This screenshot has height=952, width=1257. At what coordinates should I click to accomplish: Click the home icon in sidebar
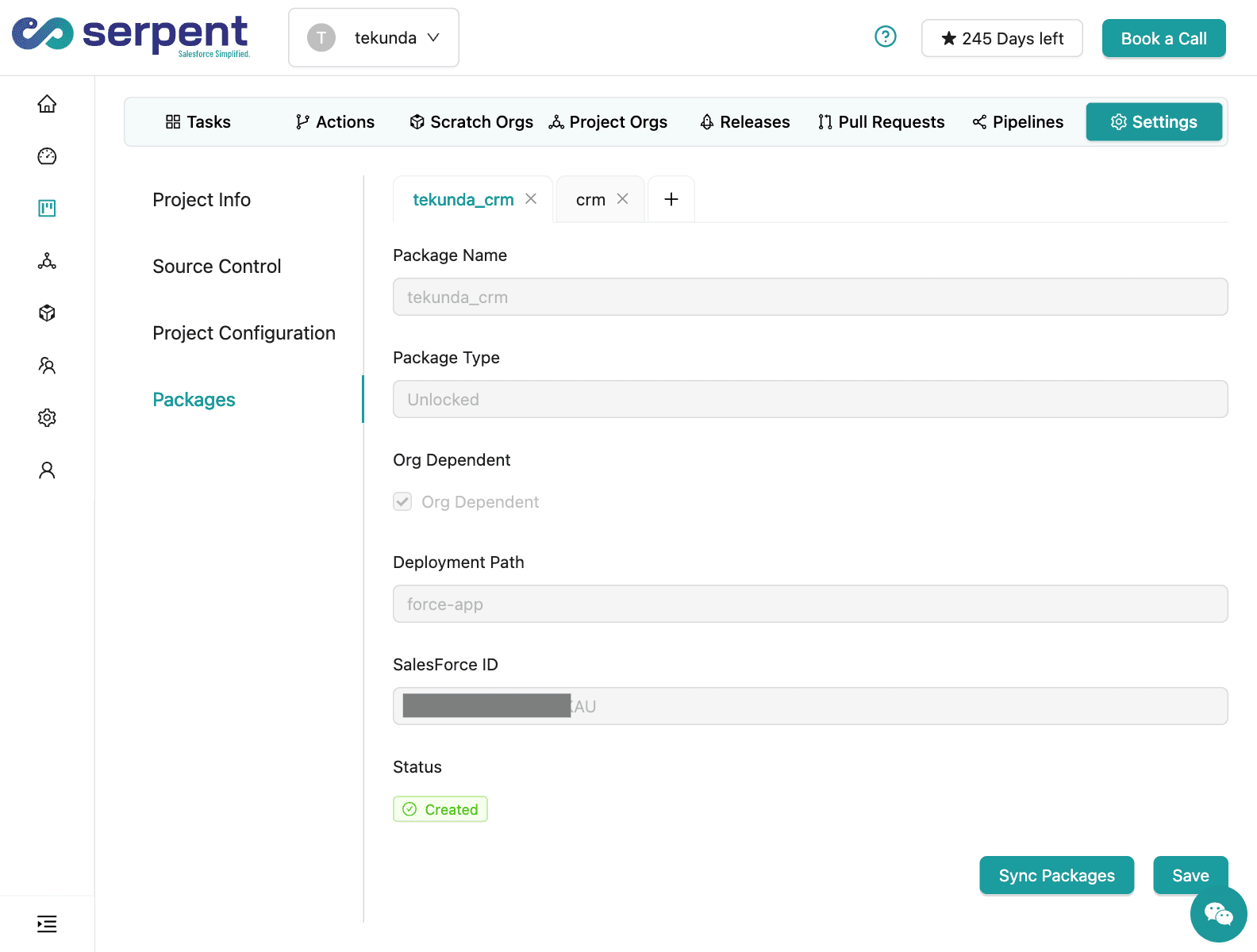[x=47, y=104]
